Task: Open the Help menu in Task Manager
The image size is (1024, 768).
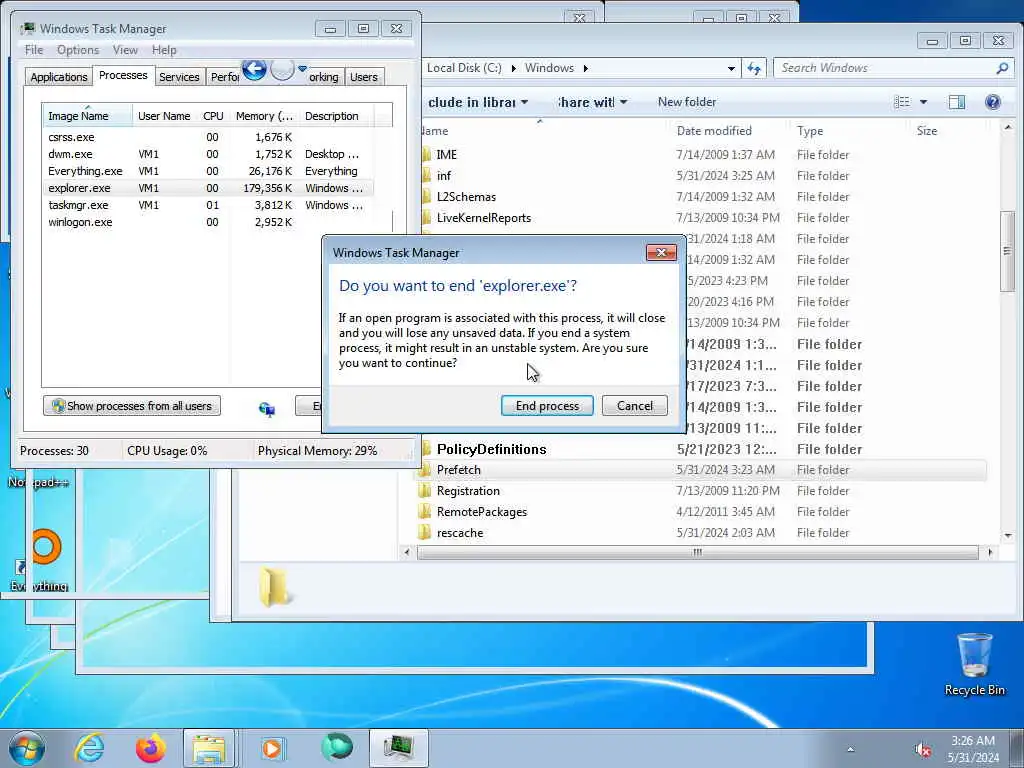Action: [164, 50]
